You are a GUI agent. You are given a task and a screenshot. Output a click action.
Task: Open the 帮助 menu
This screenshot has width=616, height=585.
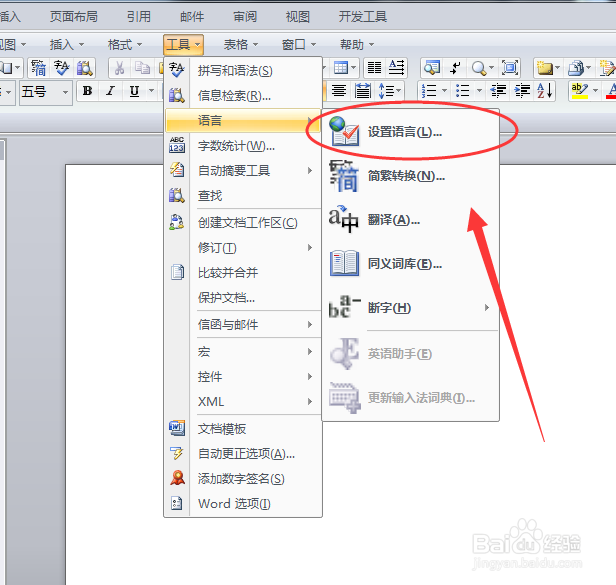[x=357, y=44]
